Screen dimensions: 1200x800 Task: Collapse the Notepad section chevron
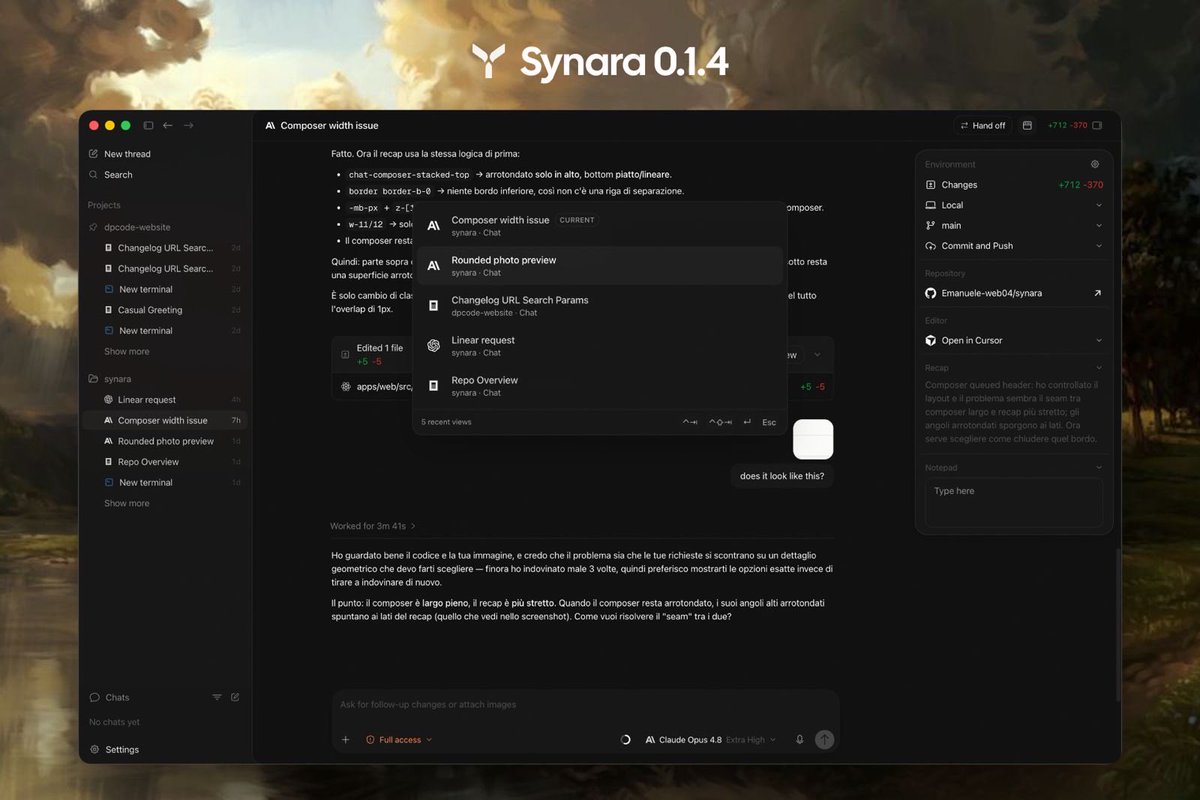click(x=1099, y=467)
